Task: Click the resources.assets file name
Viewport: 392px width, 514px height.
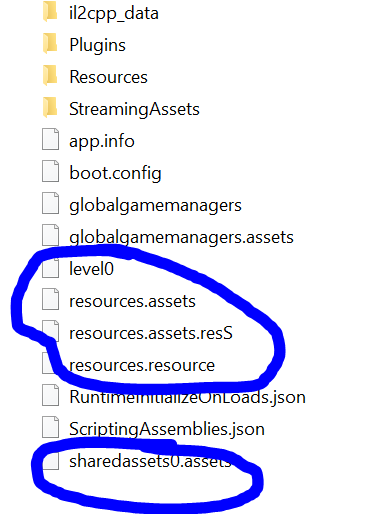Action: (132, 301)
